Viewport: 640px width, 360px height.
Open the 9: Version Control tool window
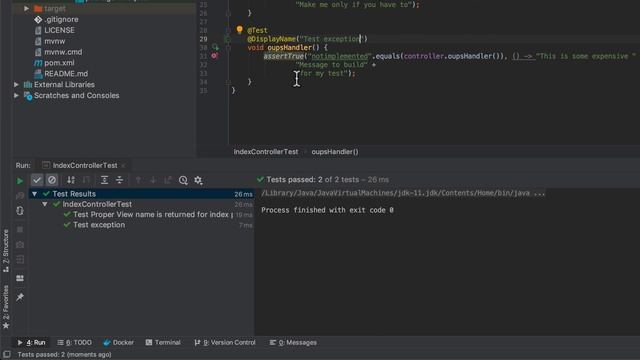click(225, 342)
